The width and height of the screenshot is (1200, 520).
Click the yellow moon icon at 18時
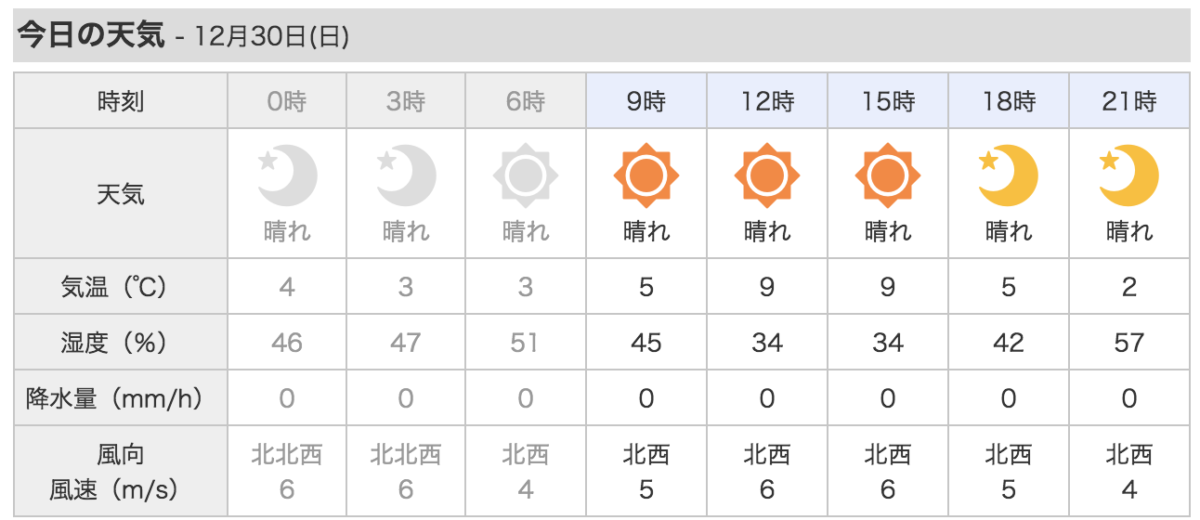[1008, 175]
